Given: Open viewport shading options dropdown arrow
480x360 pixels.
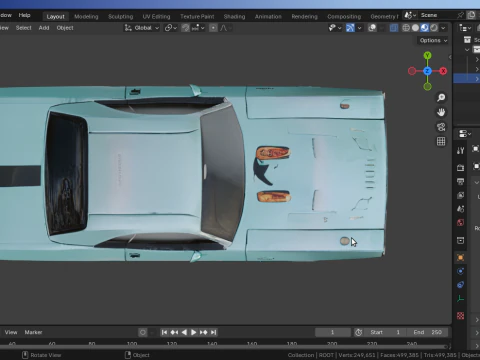Looking at the screenshot, I should point(443,28).
